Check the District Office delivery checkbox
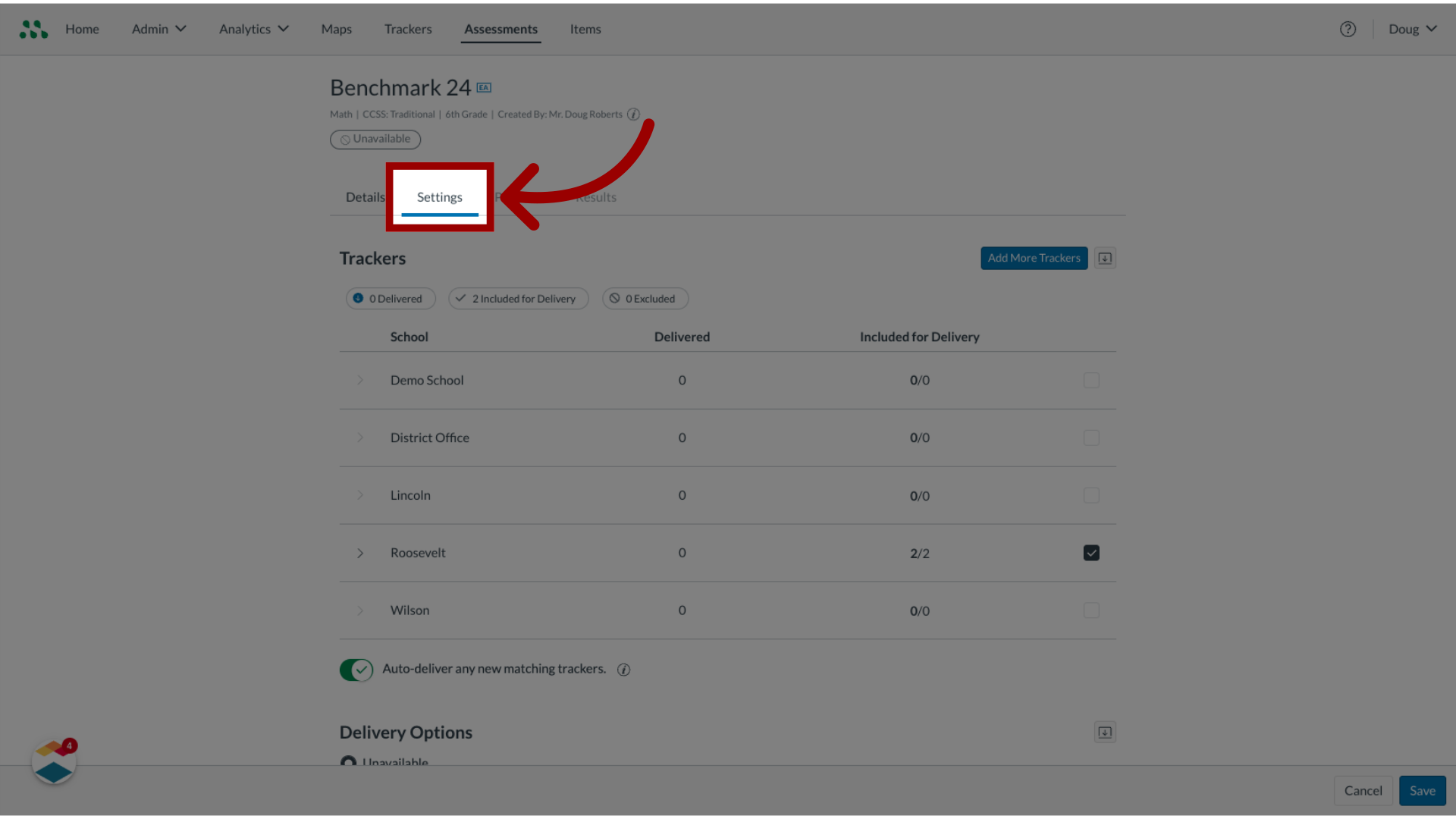This screenshot has height=819, width=1456. click(1091, 438)
